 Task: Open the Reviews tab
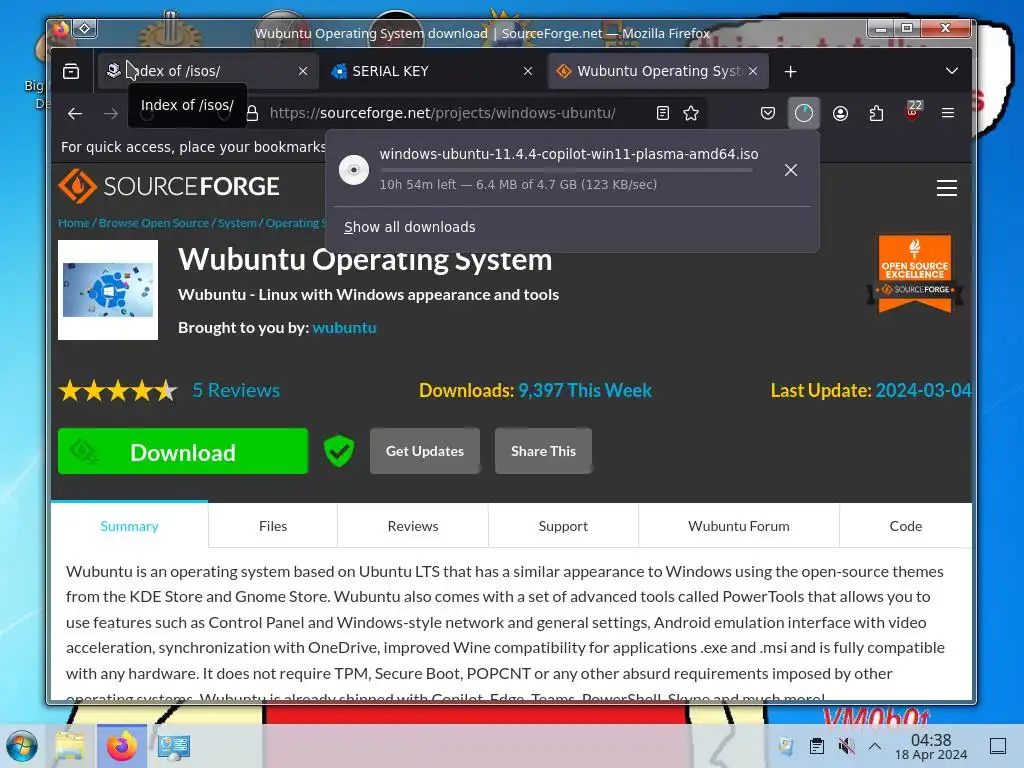(x=413, y=526)
